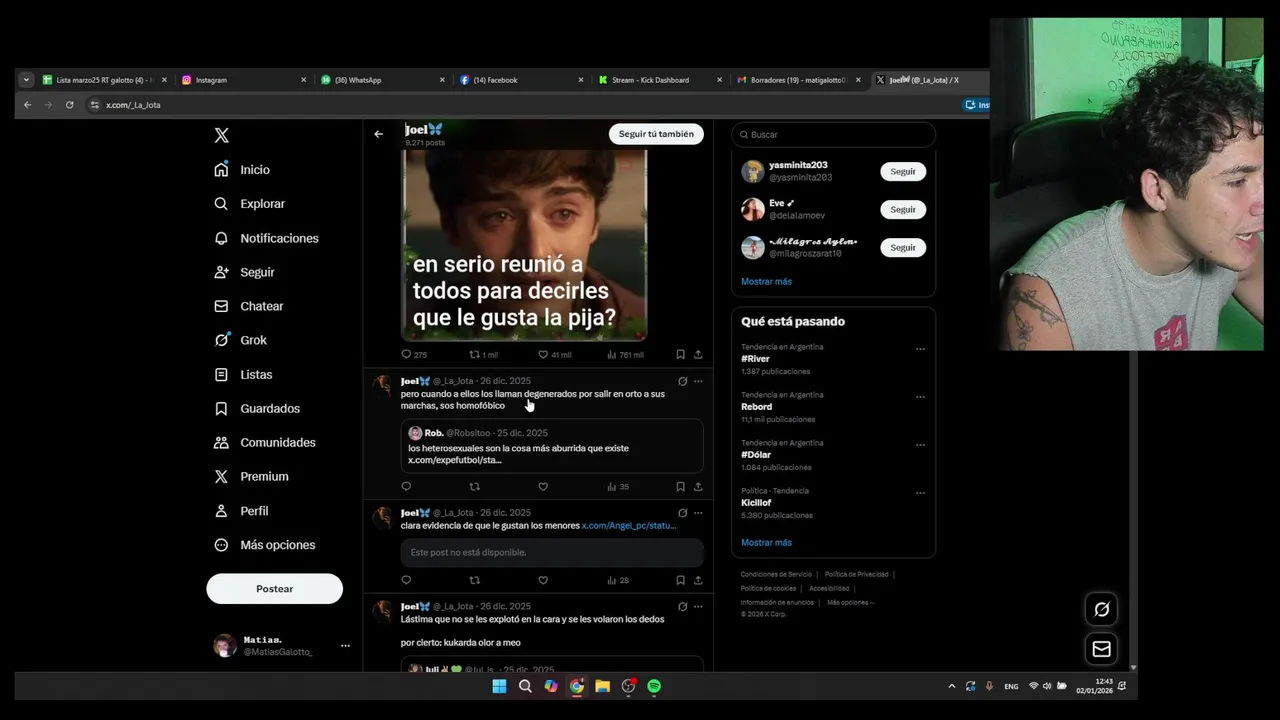Click the Postear button
This screenshot has height=720, width=1280.
(274, 589)
